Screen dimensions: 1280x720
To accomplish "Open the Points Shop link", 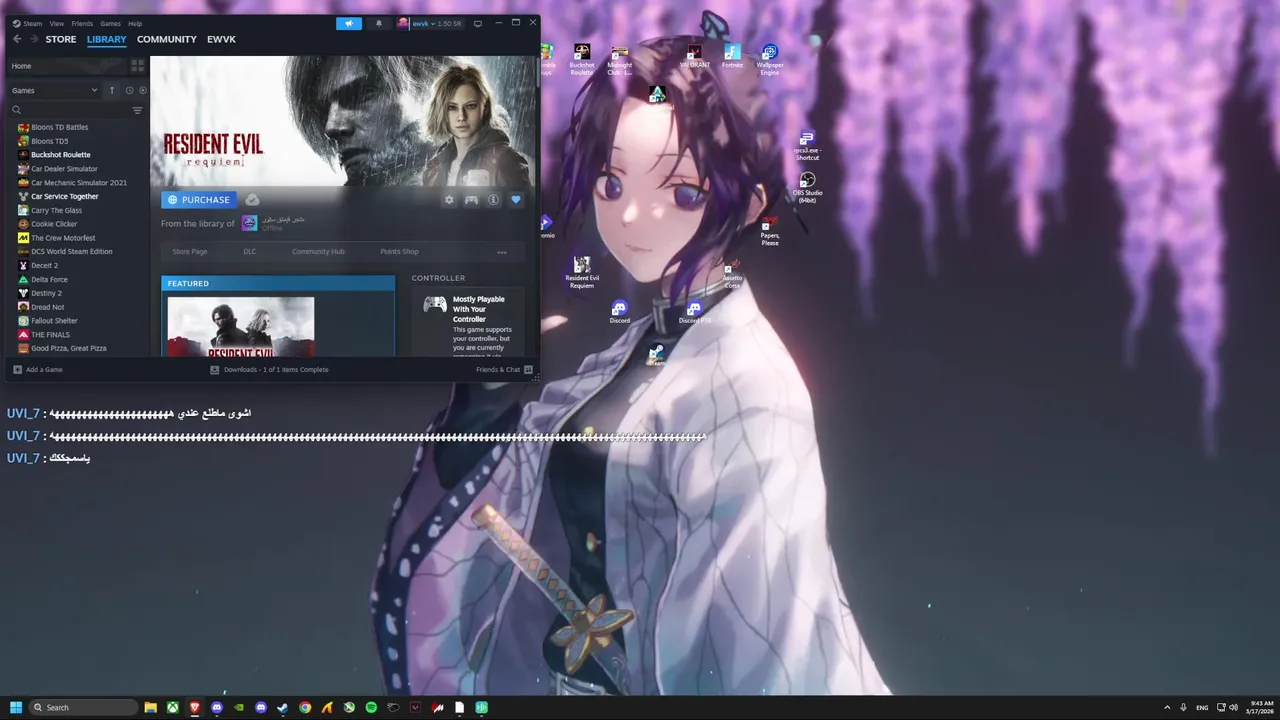I will click(399, 252).
